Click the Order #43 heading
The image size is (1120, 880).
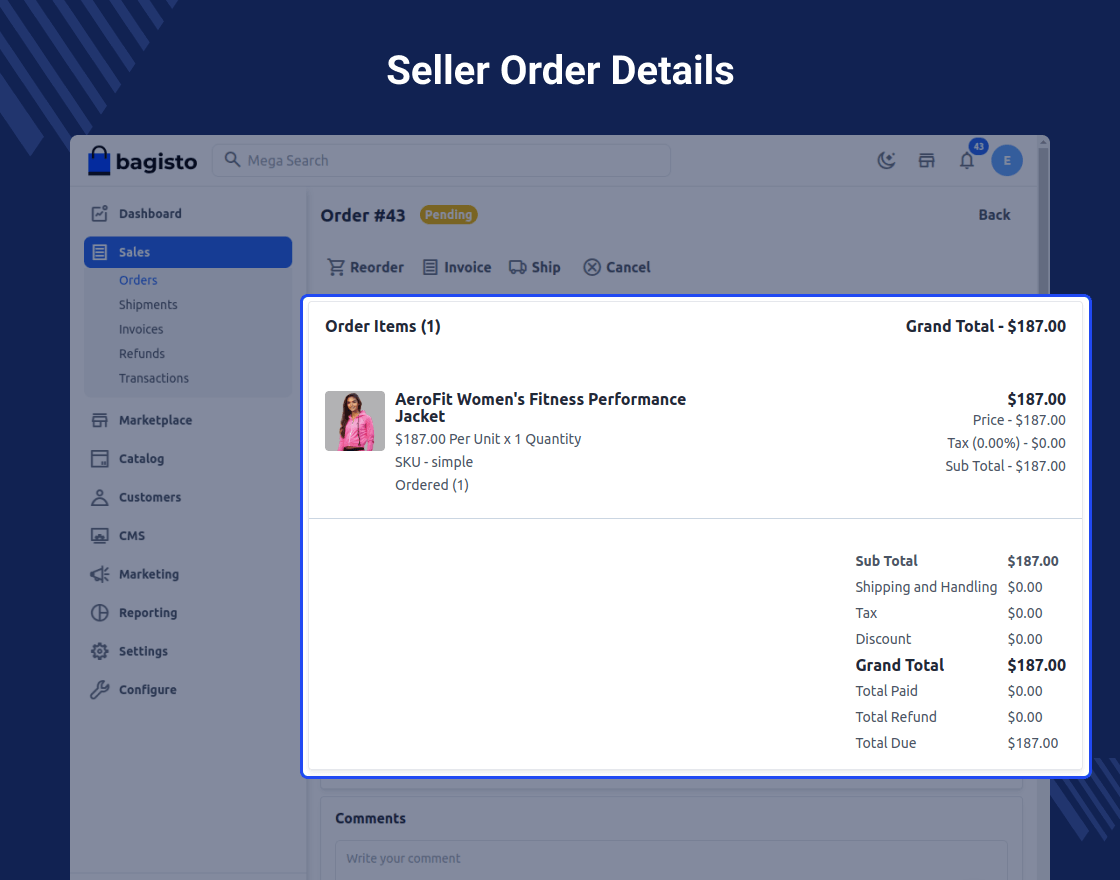[363, 215]
